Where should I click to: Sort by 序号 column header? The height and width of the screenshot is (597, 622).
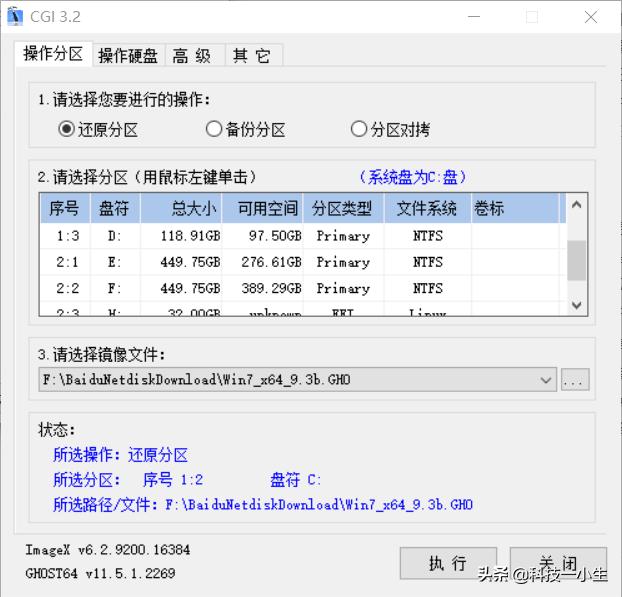(x=64, y=208)
